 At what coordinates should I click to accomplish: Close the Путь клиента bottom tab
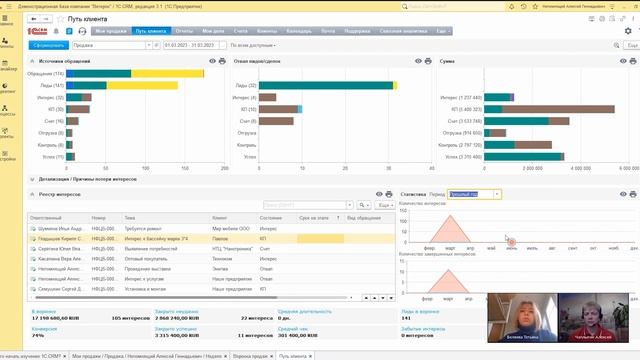[310, 356]
